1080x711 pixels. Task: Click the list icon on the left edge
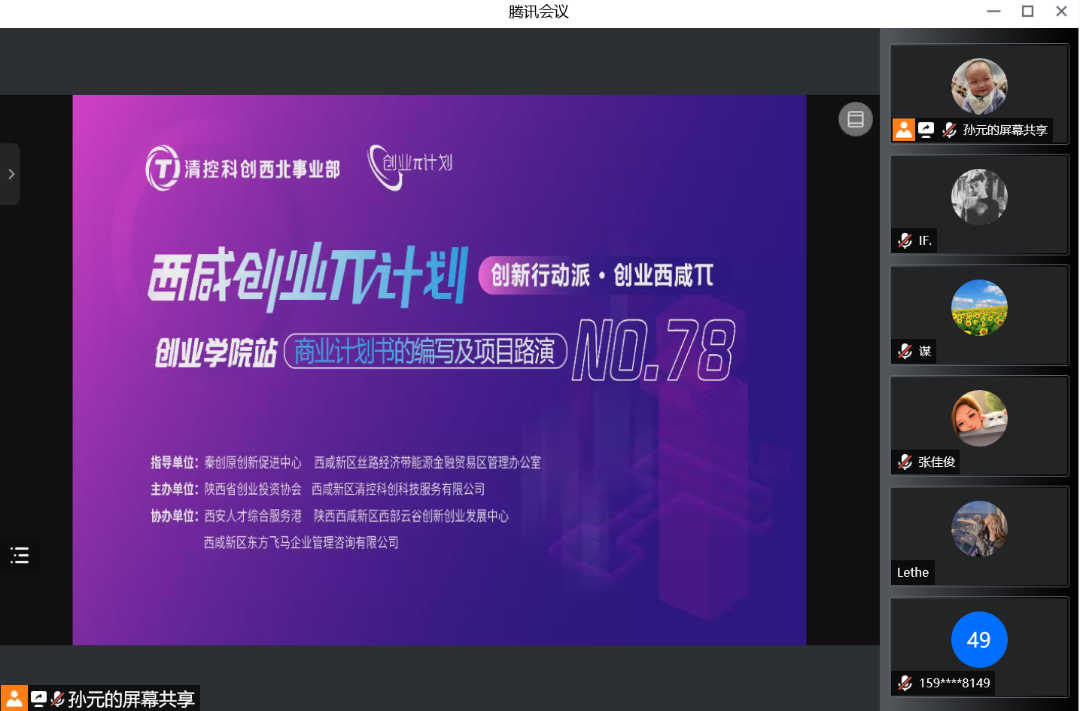pos(19,555)
